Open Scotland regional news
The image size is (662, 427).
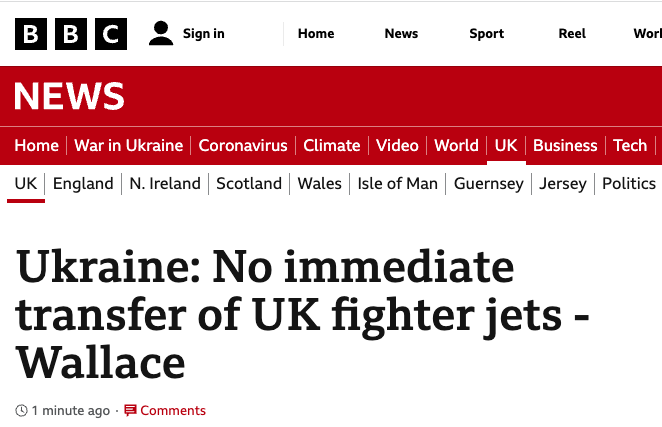coord(249,183)
